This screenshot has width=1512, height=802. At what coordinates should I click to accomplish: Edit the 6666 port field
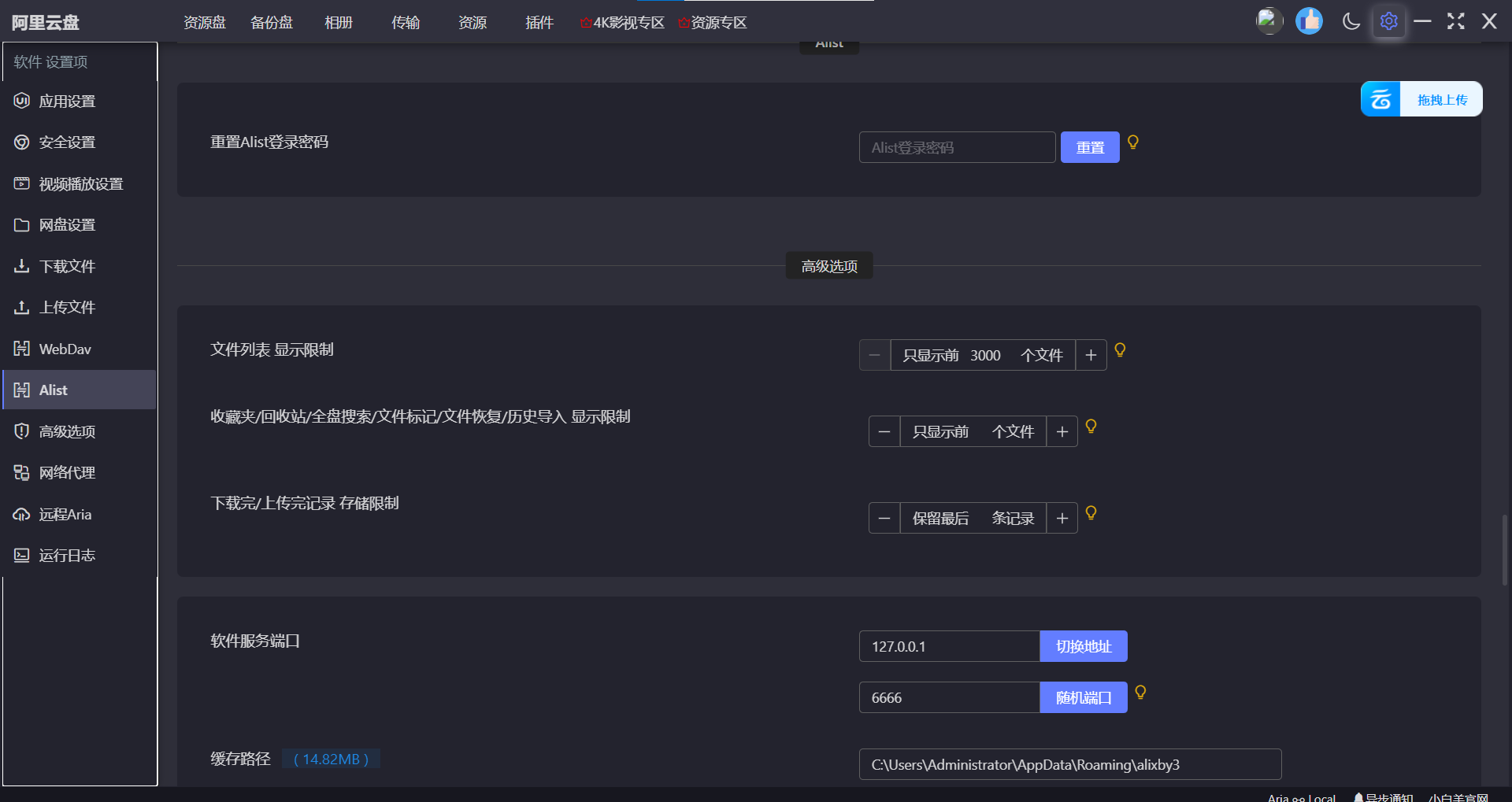coord(949,697)
